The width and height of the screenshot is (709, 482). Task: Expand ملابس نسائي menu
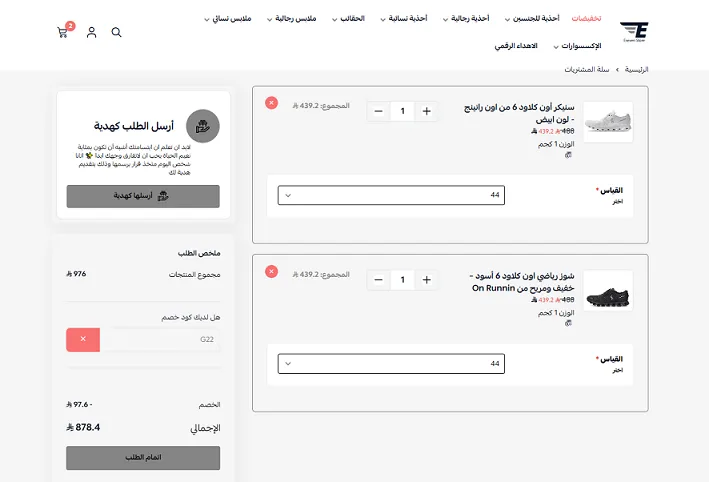click(x=227, y=19)
